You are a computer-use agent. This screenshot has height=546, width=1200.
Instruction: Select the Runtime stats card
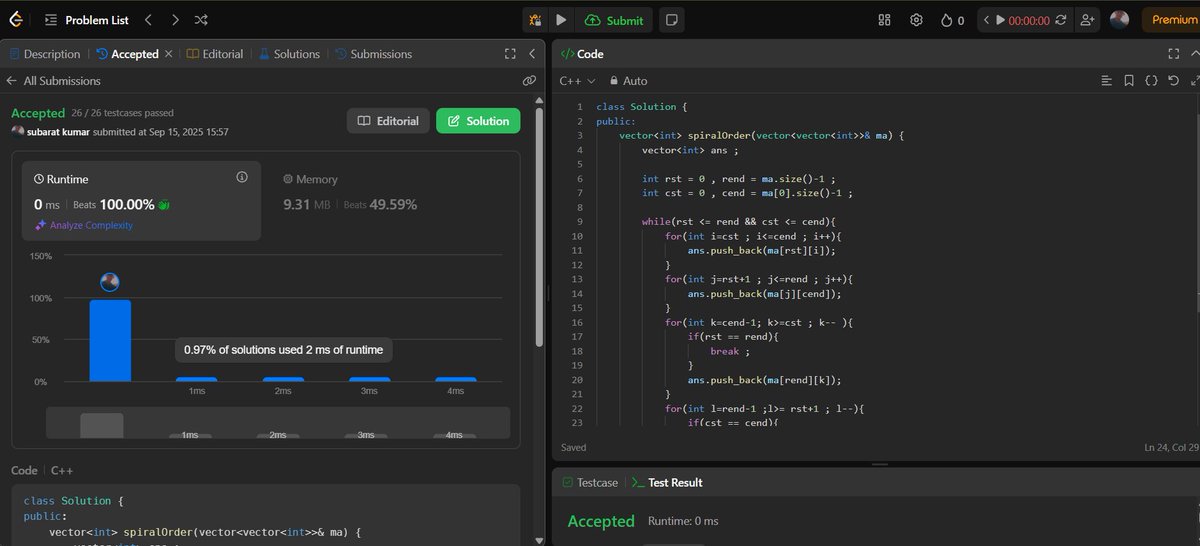pos(141,201)
